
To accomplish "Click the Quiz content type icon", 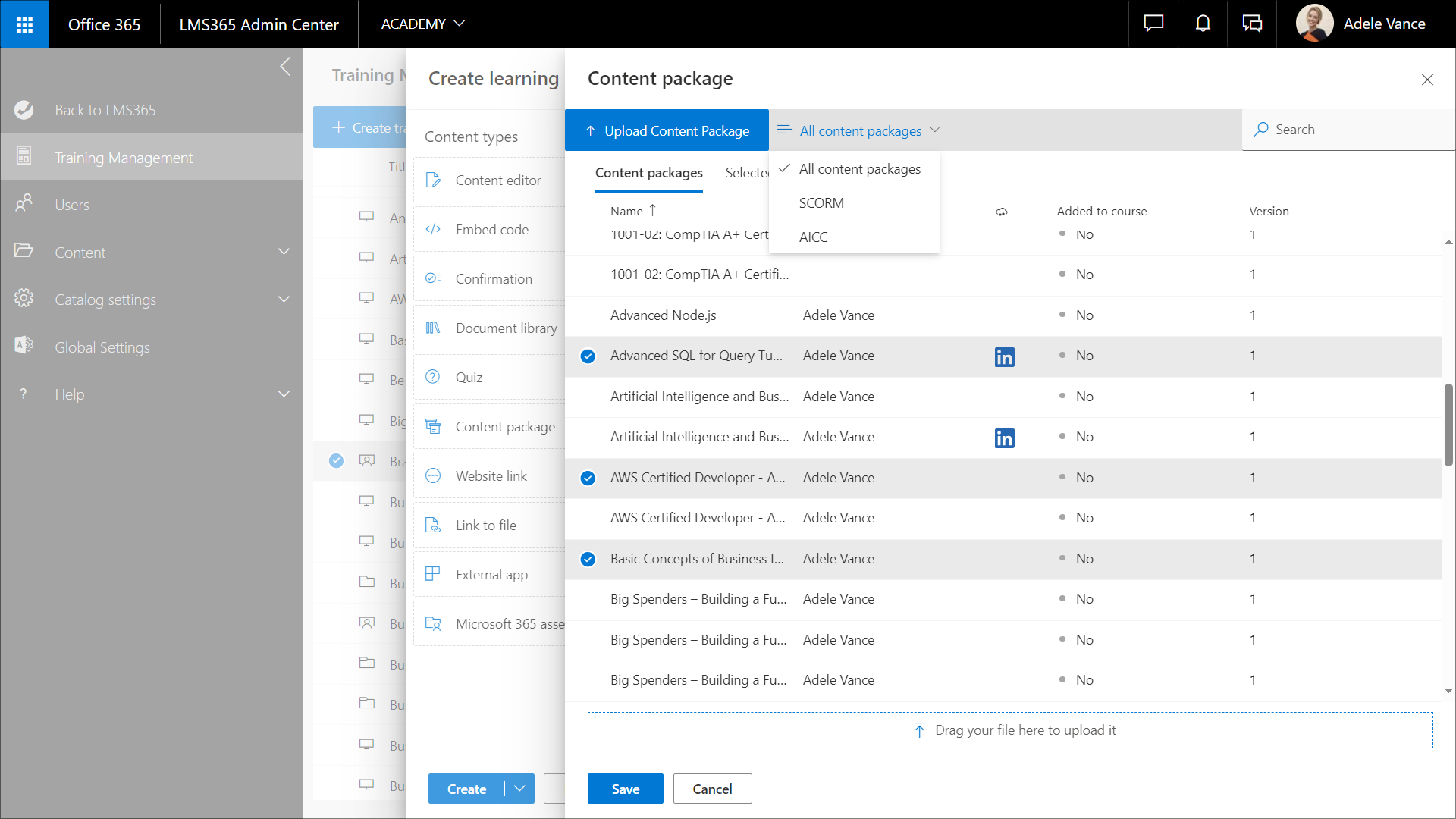I will click(433, 377).
